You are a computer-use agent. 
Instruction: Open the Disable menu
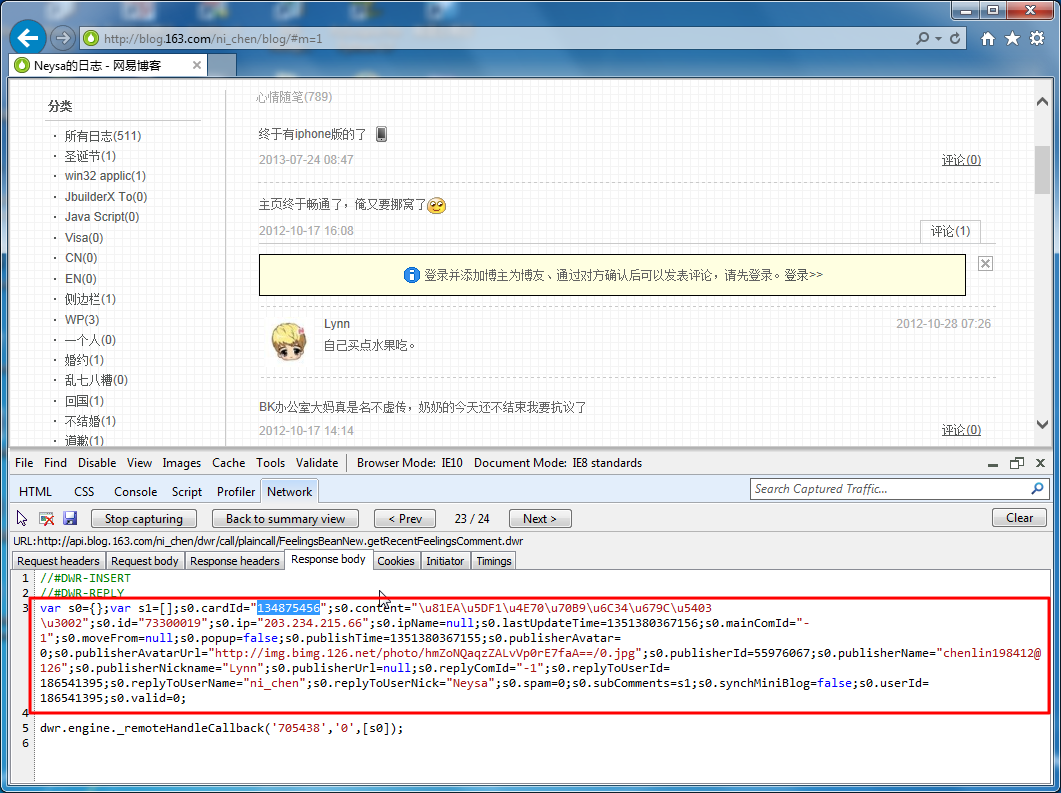[x=97, y=463]
